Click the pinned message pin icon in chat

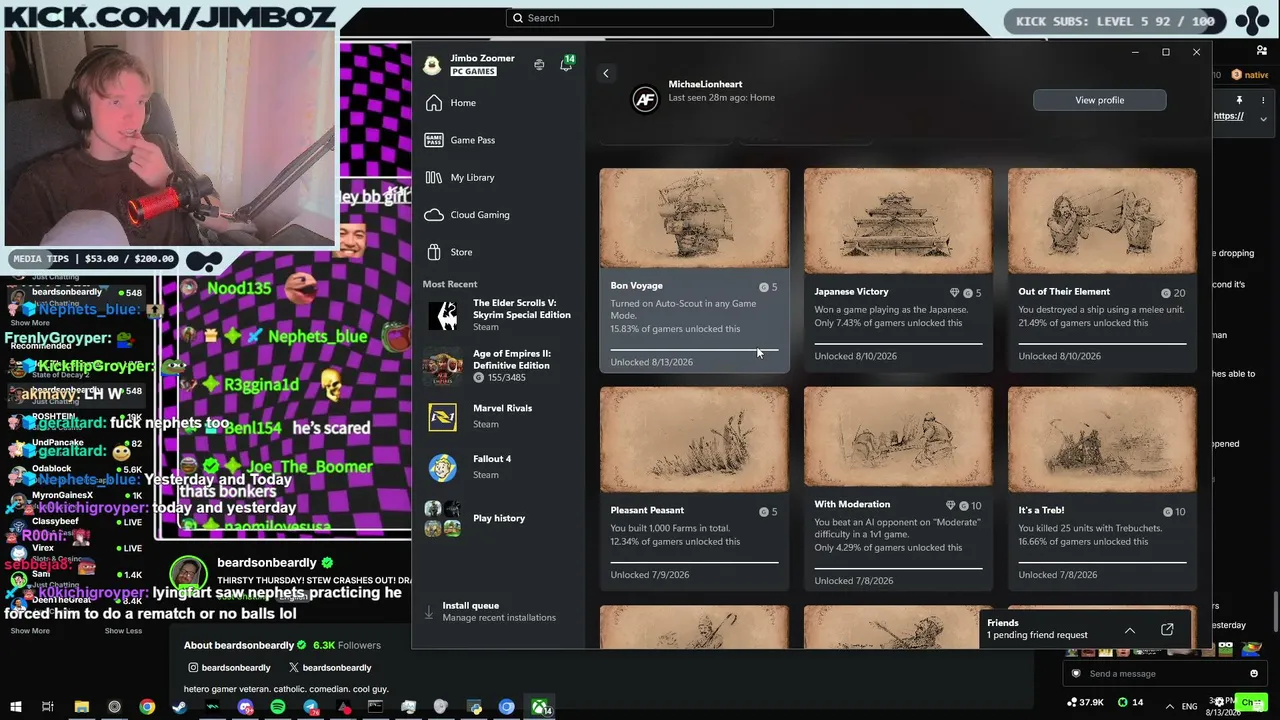click(1239, 100)
